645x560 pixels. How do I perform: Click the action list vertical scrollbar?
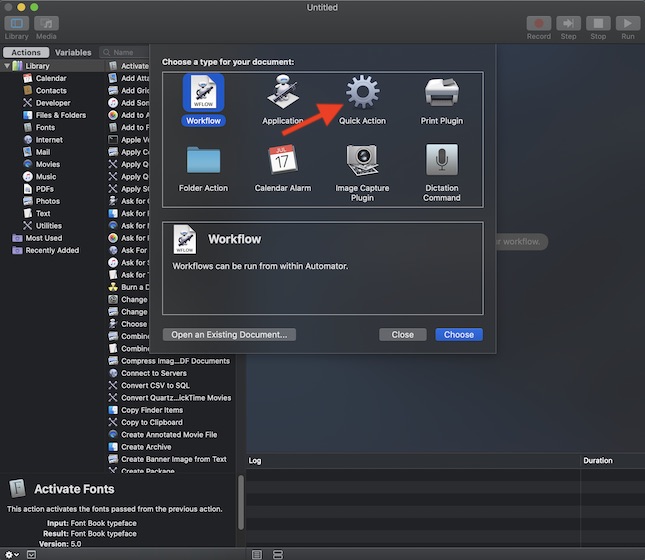click(x=241, y=502)
